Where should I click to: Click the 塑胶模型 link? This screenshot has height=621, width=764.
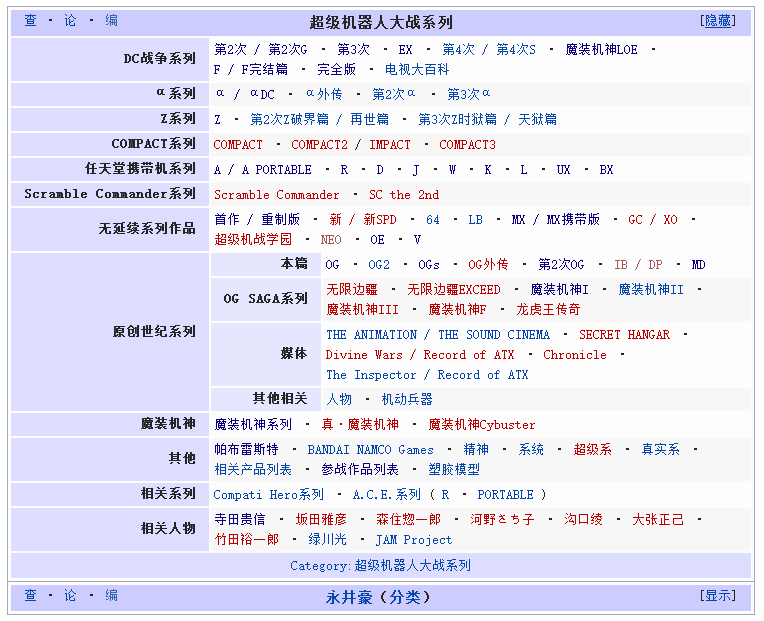tap(454, 470)
